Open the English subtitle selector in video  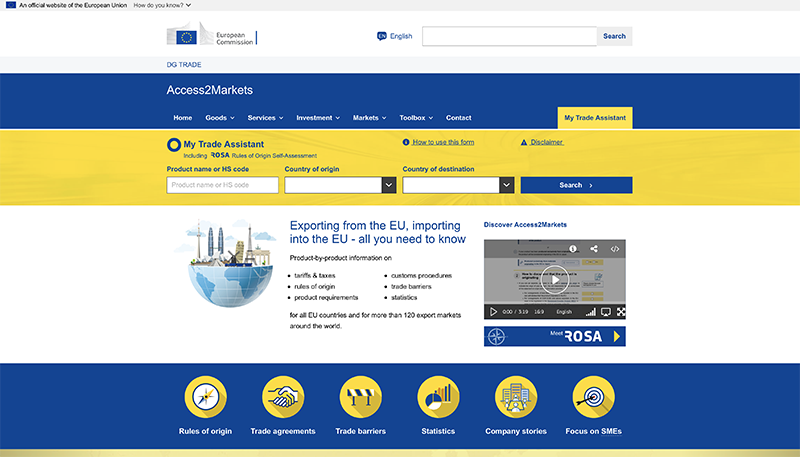coord(564,312)
